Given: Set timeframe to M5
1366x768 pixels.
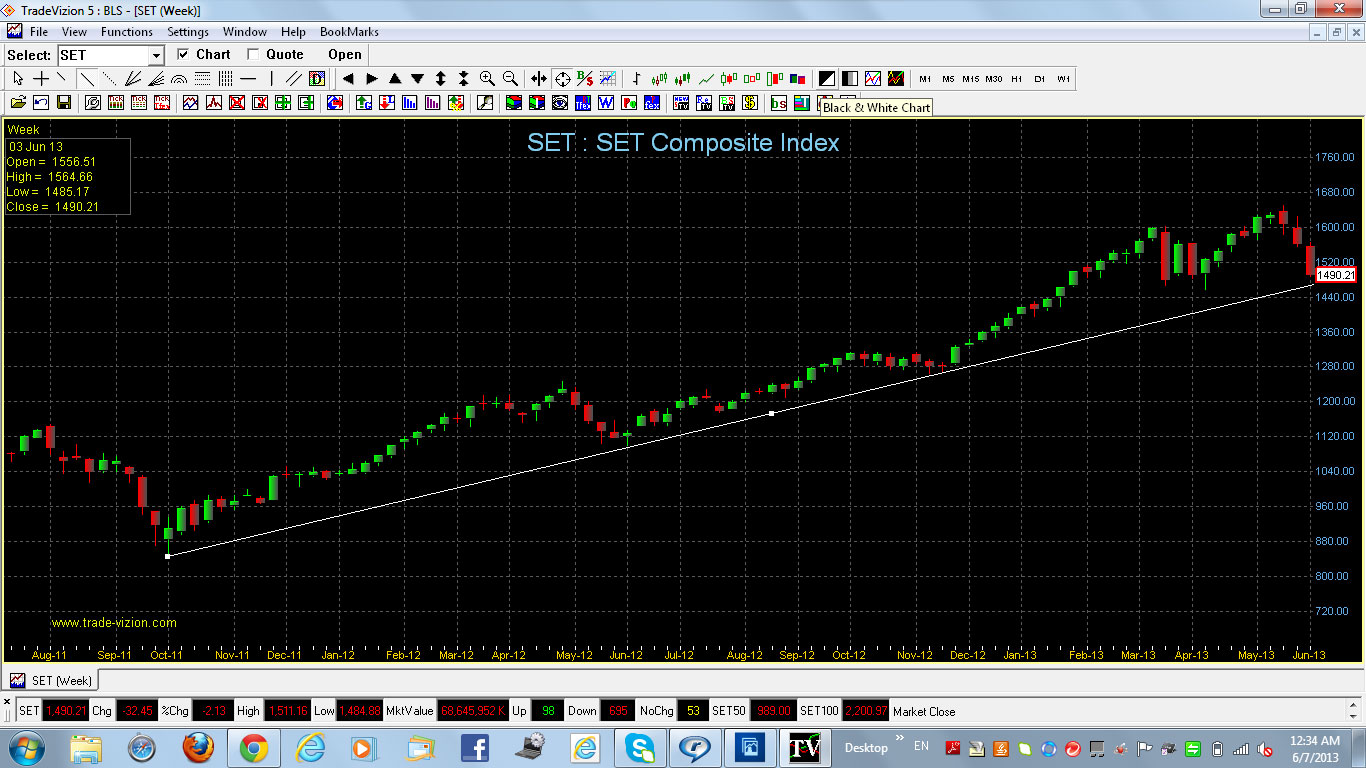Looking at the screenshot, I should pos(948,78).
